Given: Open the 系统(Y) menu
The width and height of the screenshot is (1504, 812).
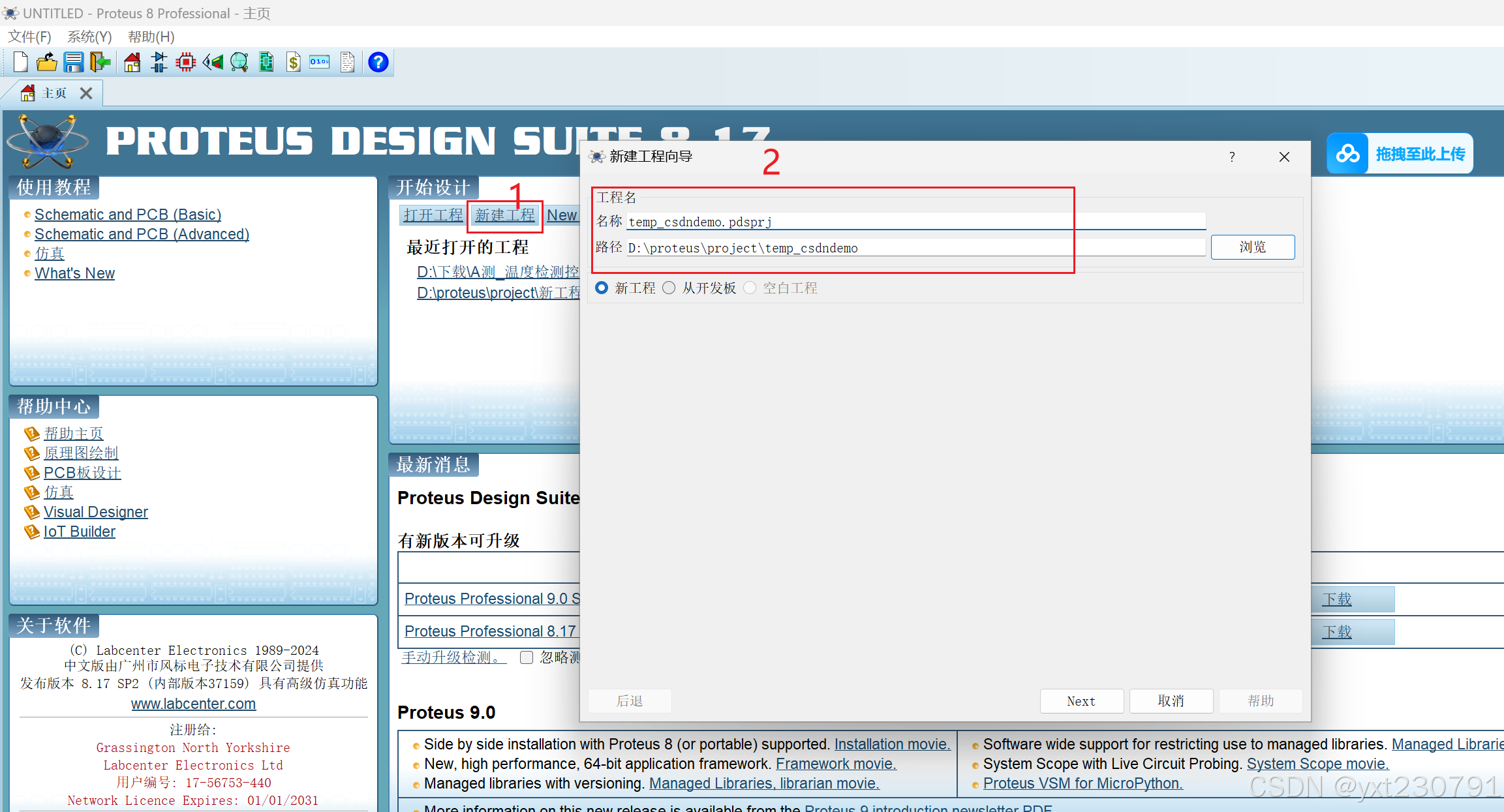Looking at the screenshot, I should coord(89,37).
